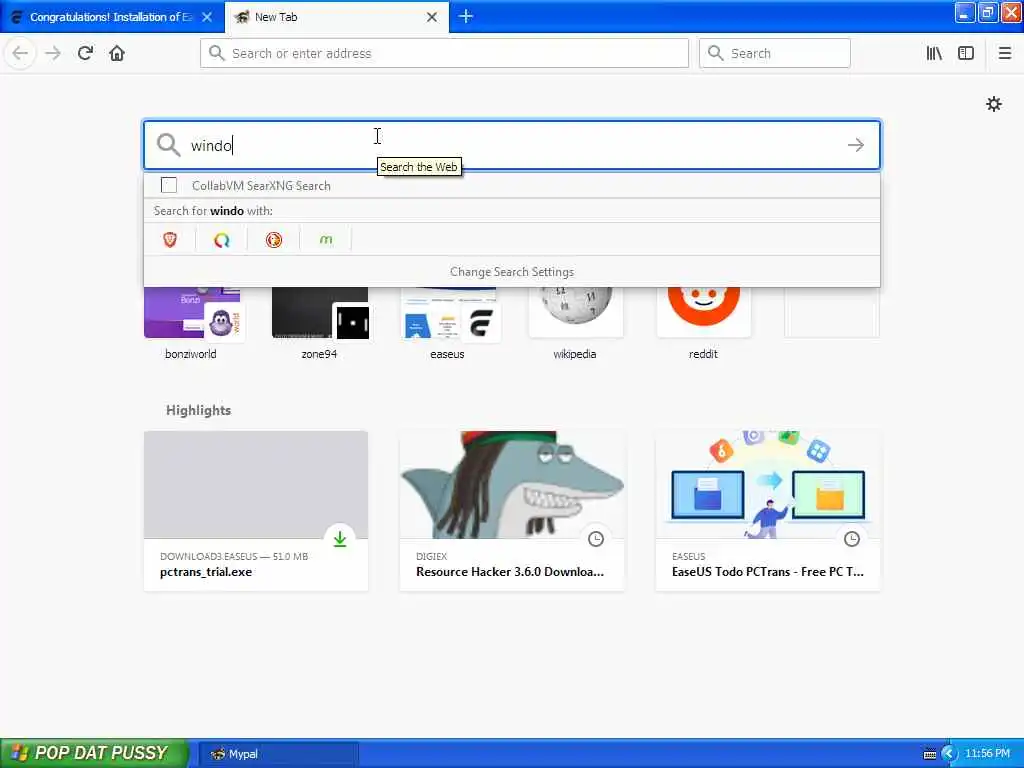Image resolution: width=1024 pixels, height=768 pixels.
Task: Open the bonziworld top site
Action: [x=191, y=323]
